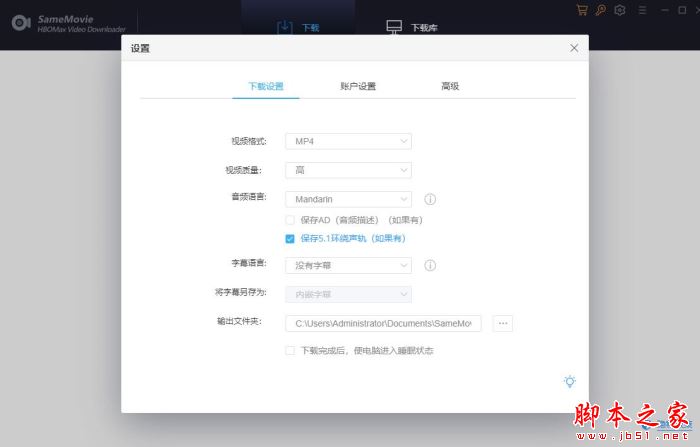
Task: Open the hamburger menu icon
Action: point(642,10)
